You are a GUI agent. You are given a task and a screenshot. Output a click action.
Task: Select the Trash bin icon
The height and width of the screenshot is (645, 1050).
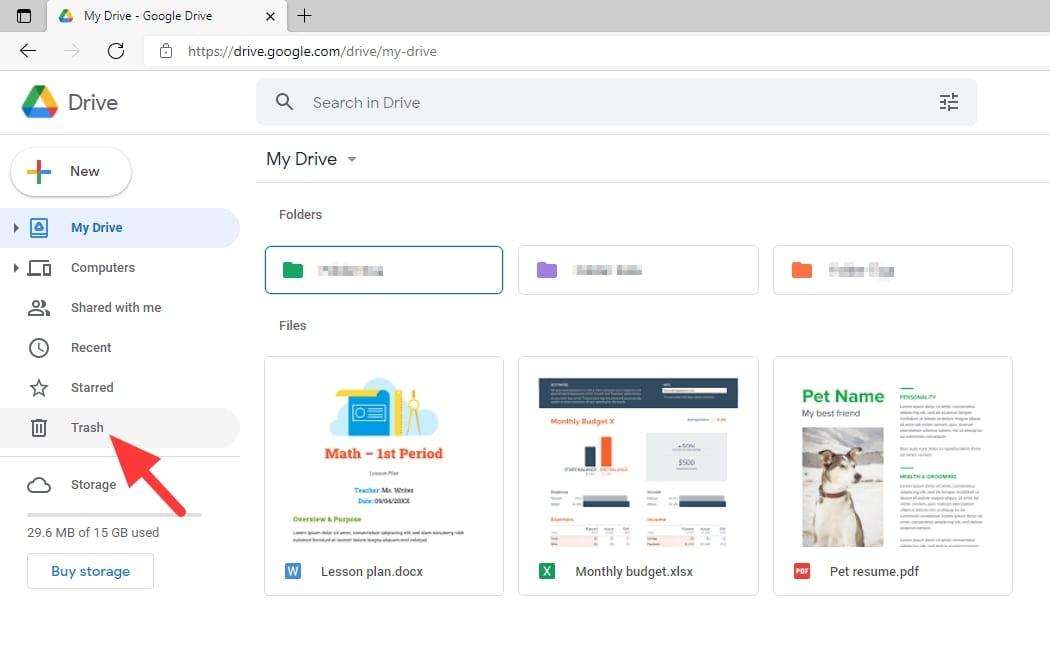(x=38, y=427)
